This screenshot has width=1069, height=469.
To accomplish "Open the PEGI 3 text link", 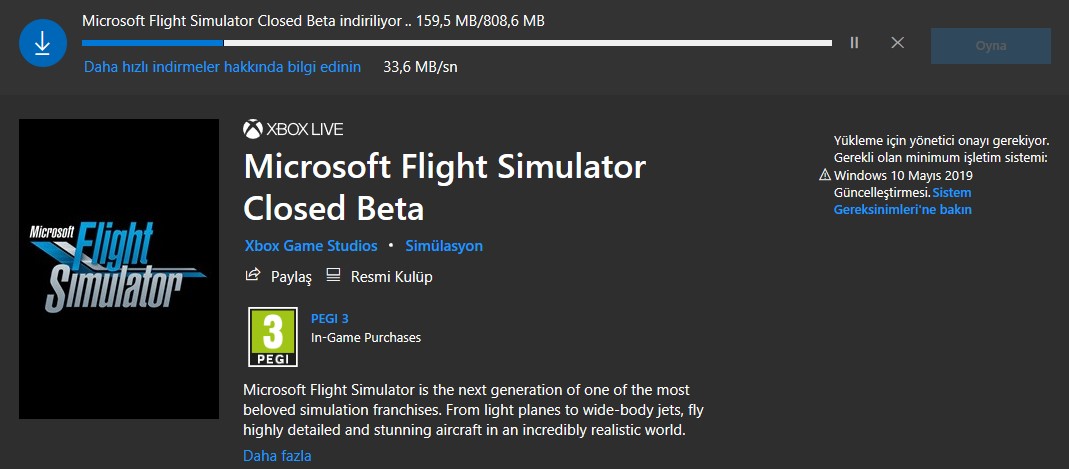I will 330,319.
